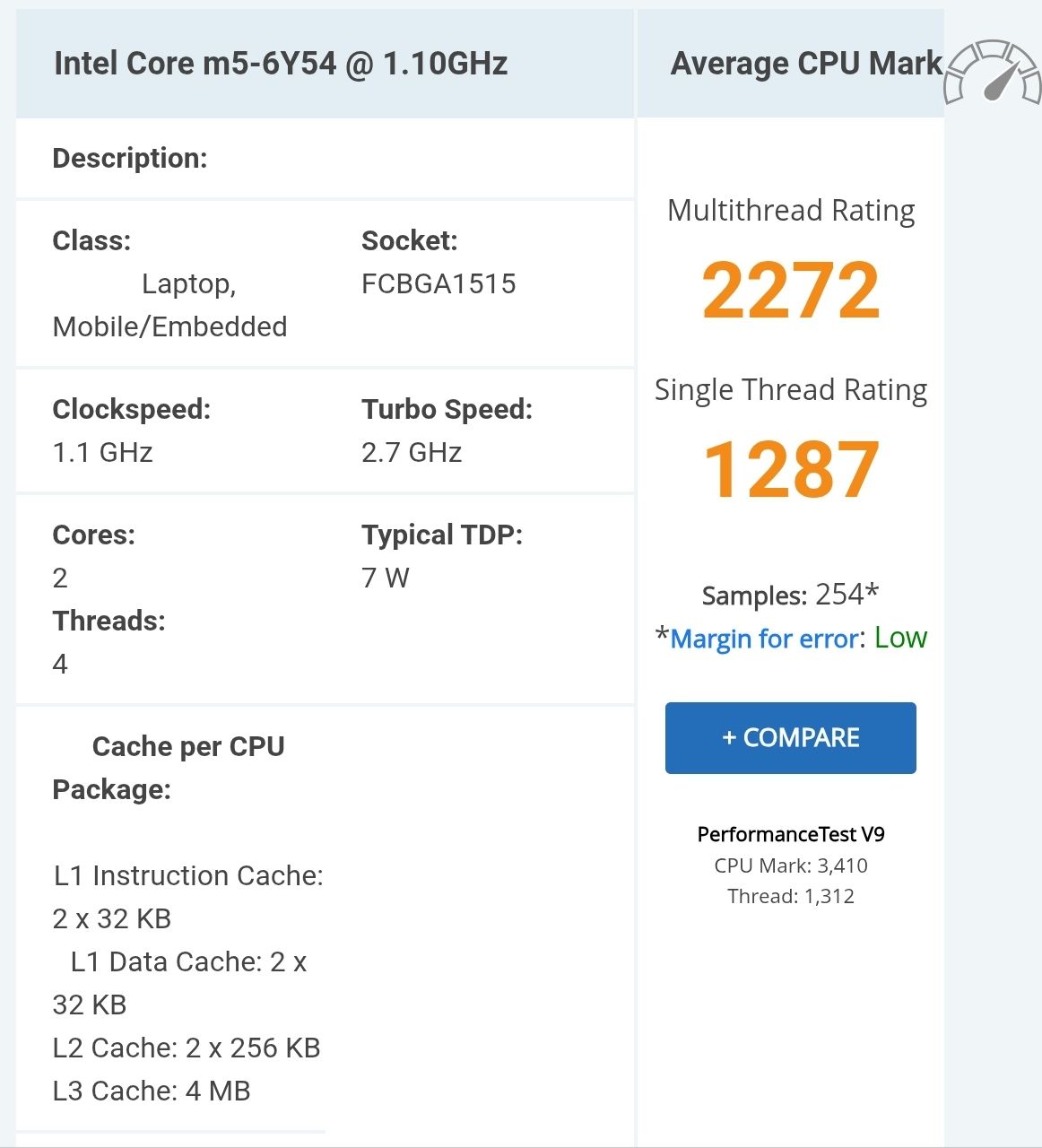This screenshot has height=1148, width=1042.
Task: Select the Turbo Speed value 2.7 GHz
Action: pyautogui.click(x=412, y=452)
